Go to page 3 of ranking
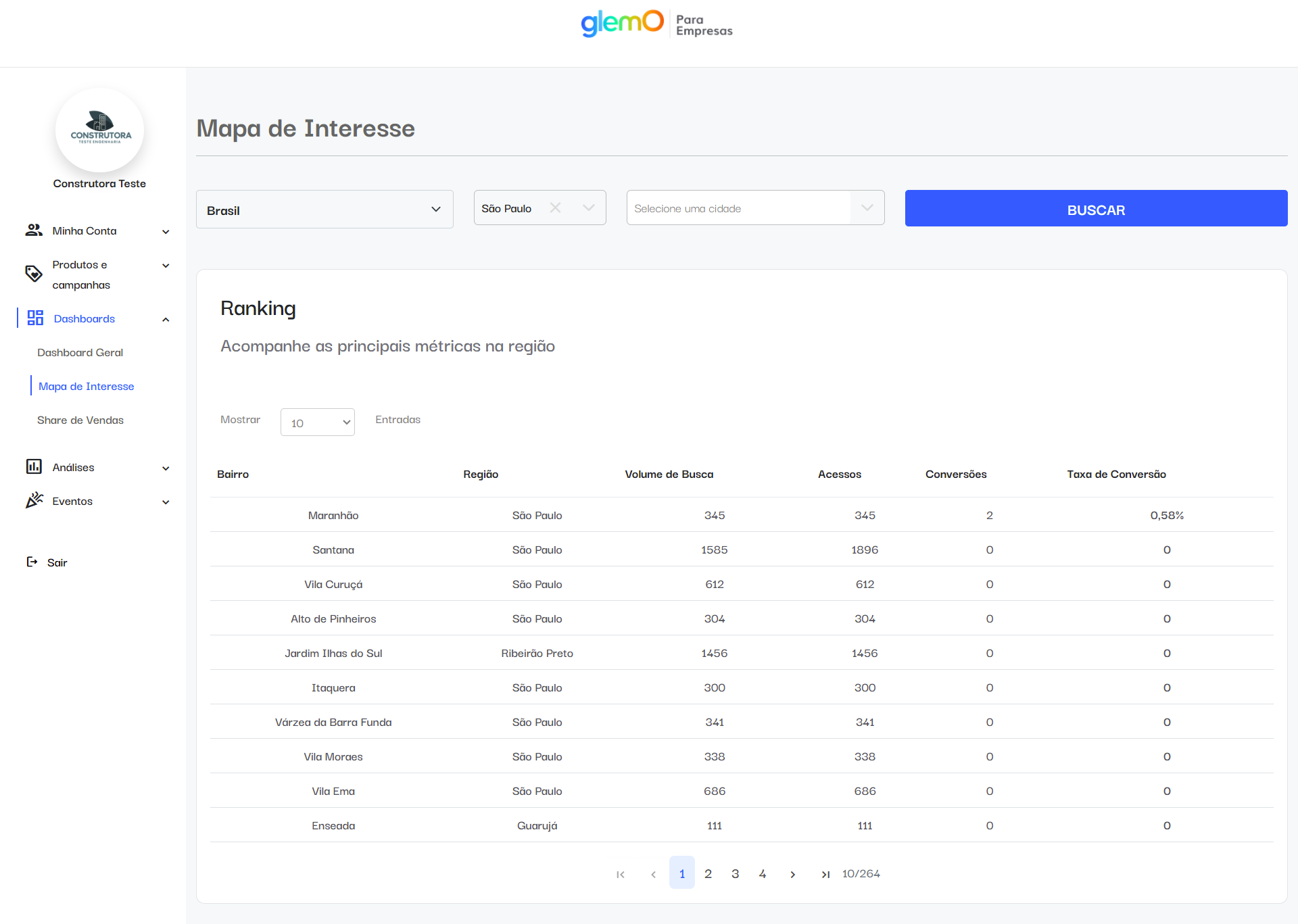The image size is (1298, 924). click(x=735, y=874)
